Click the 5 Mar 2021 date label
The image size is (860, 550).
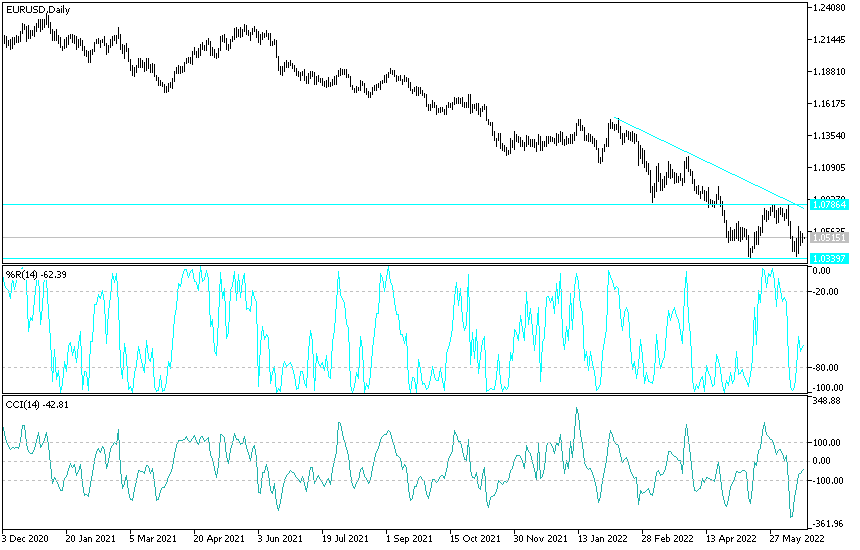[153, 539]
